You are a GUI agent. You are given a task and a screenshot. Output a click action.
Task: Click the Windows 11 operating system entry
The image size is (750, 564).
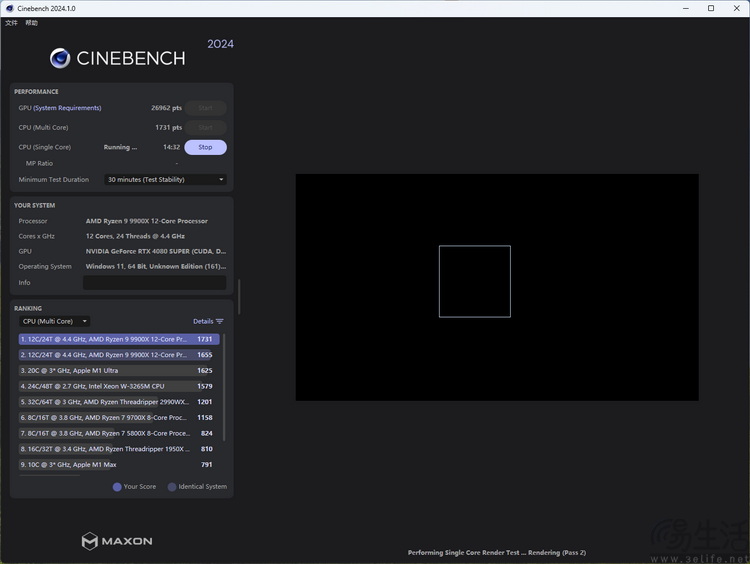156,266
